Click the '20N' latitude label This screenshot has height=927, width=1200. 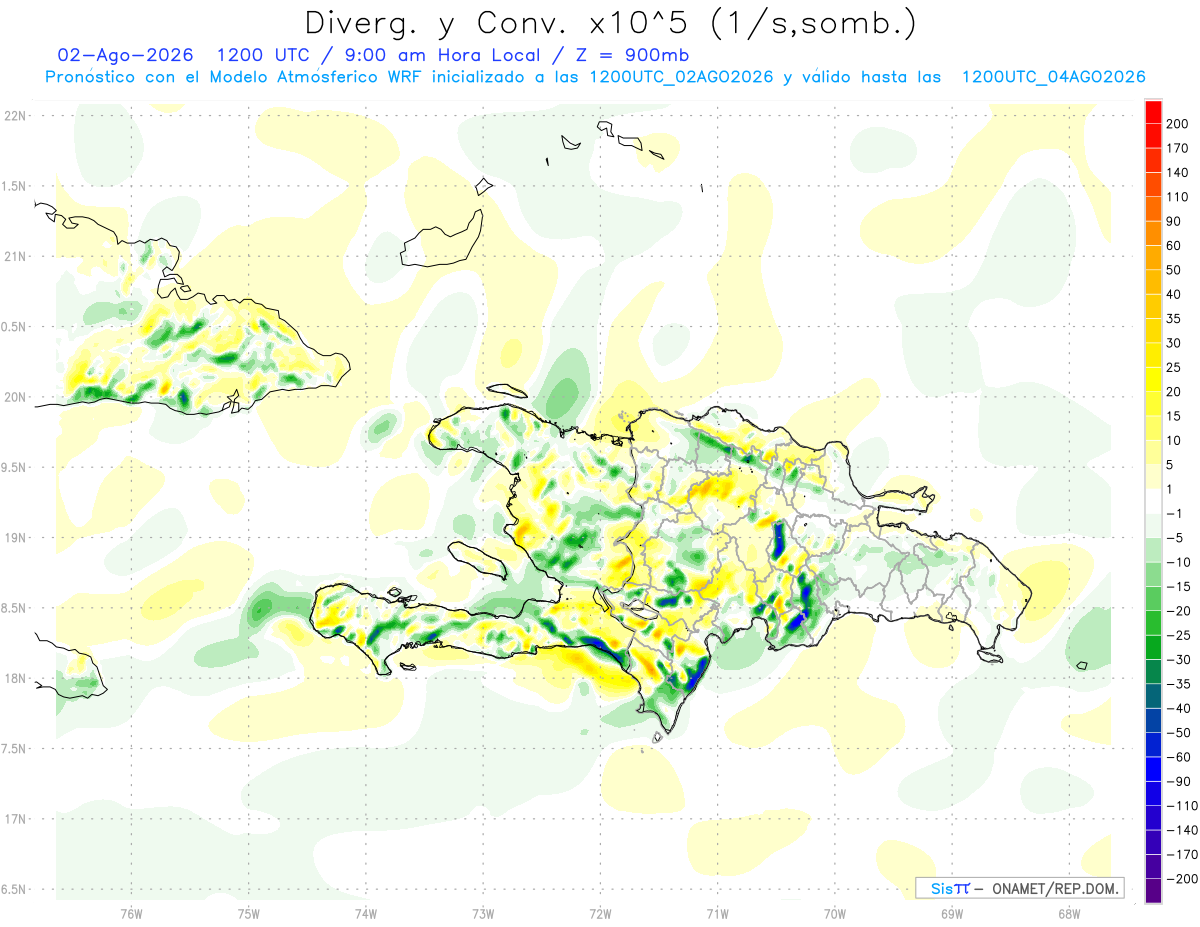(15, 397)
